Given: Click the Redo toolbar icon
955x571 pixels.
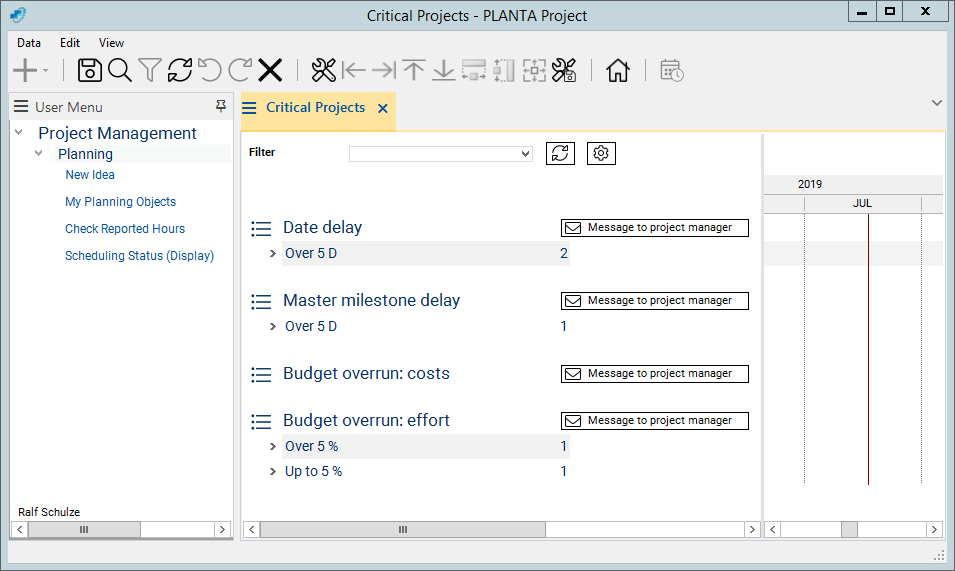Looking at the screenshot, I should (240, 70).
